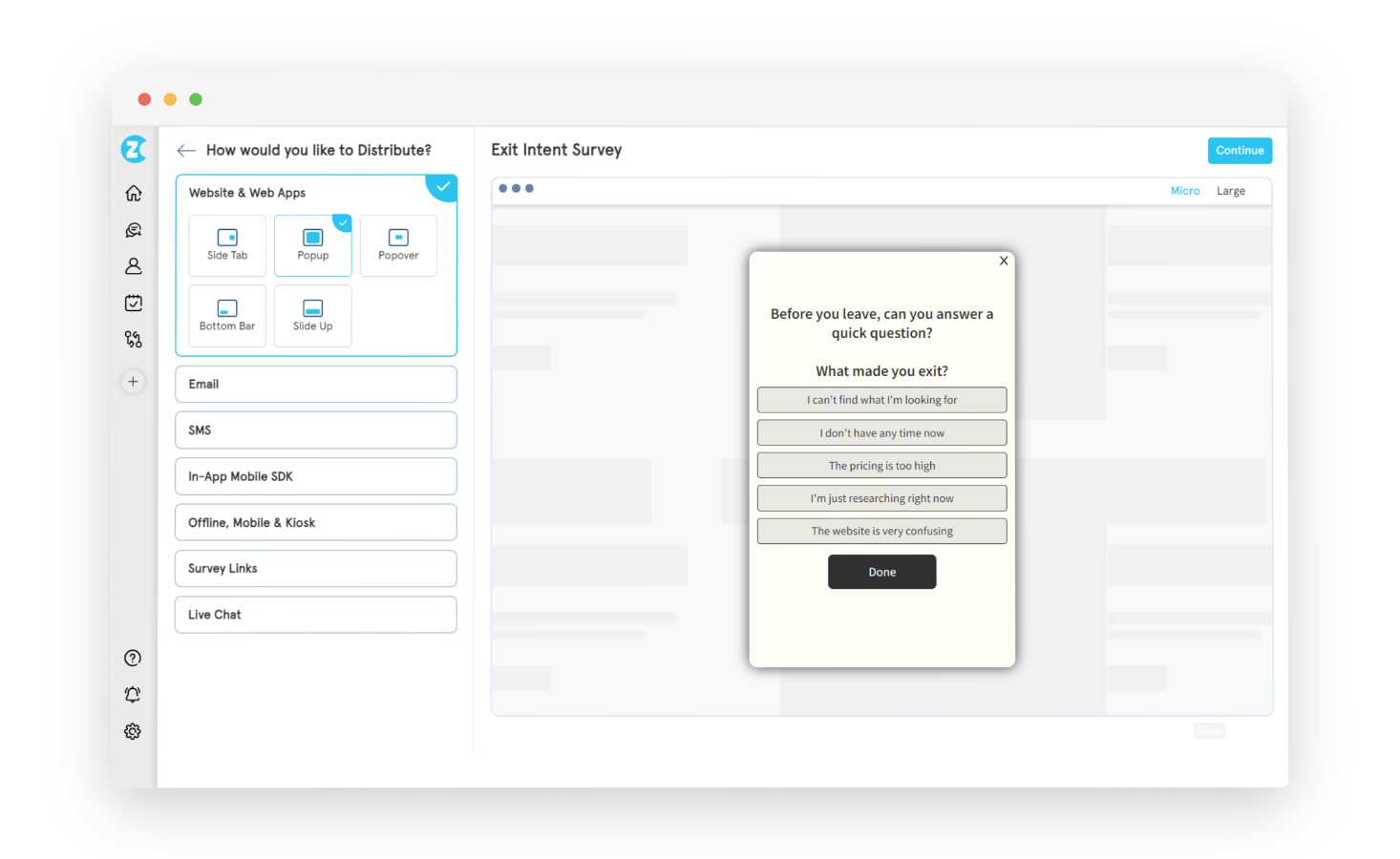Select answer 'The pricing is too high'
The height and width of the screenshot is (859, 1400).
880,465
